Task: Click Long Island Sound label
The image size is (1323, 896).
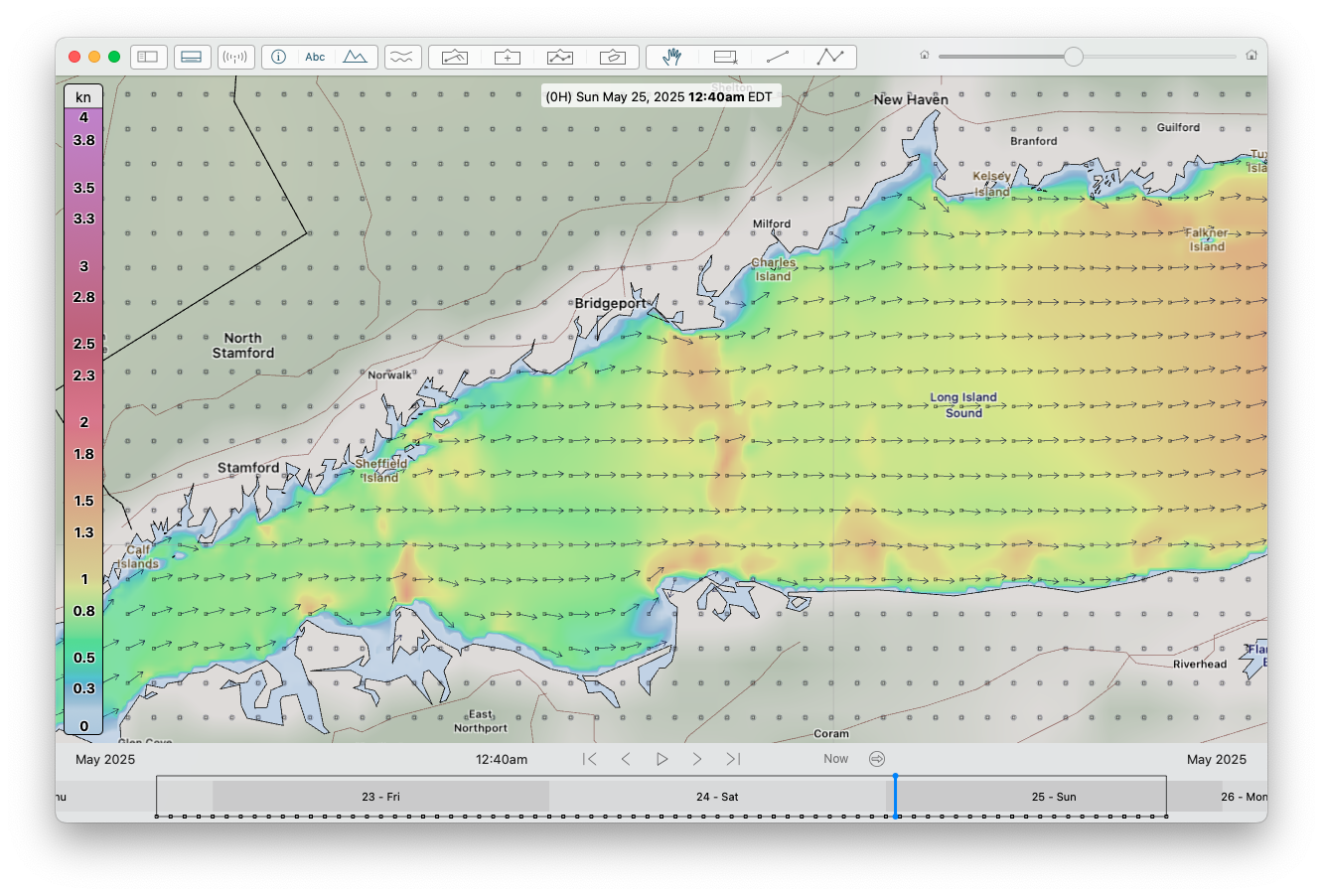Action: (963, 405)
